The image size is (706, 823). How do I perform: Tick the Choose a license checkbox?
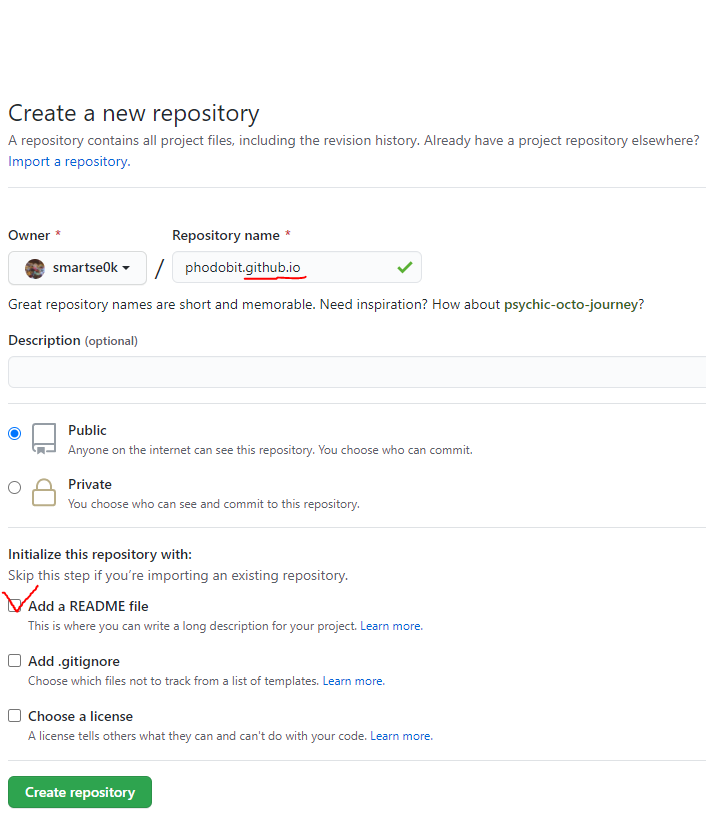(x=15, y=716)
